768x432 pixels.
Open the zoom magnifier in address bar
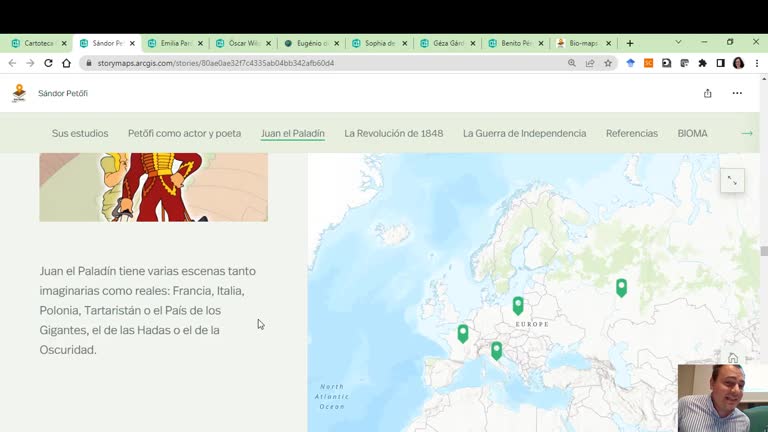(x=572, y=63)
